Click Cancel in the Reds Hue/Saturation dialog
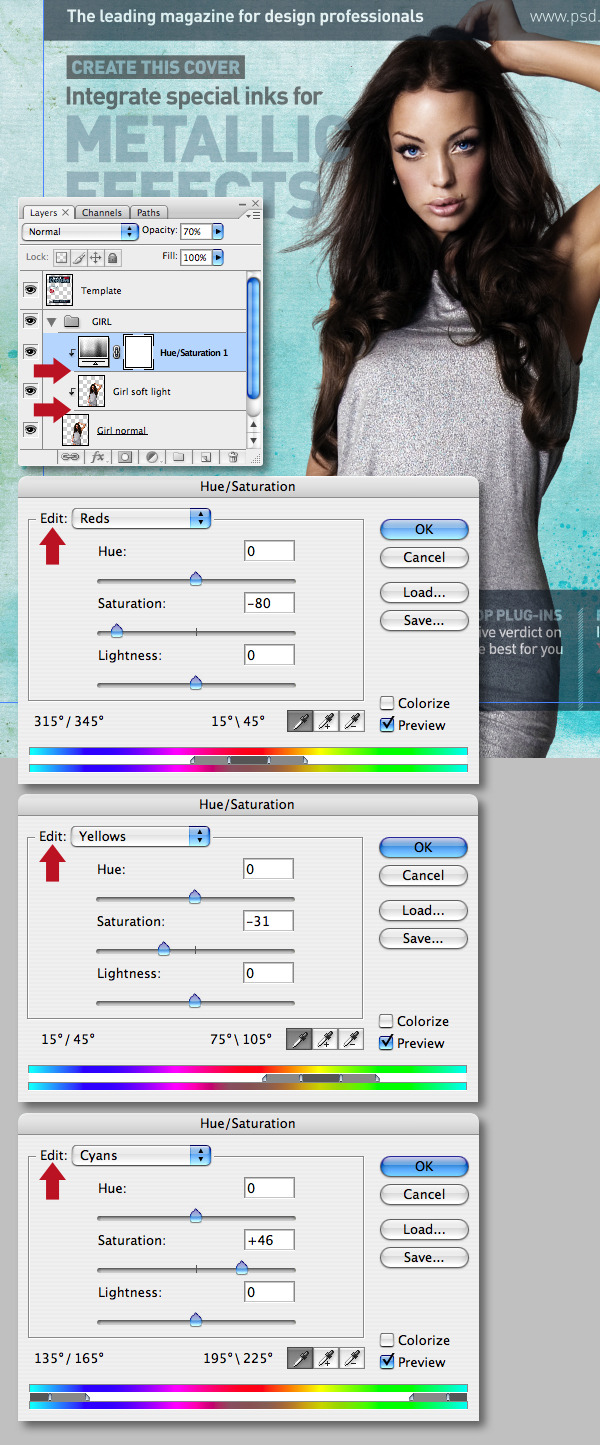 pos(424,557)
